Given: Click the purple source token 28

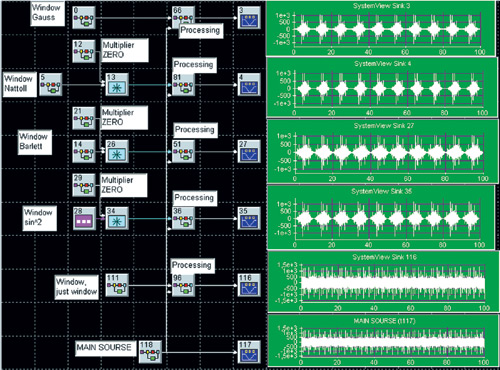Looking at the screenshot, I should coord(84,218).
